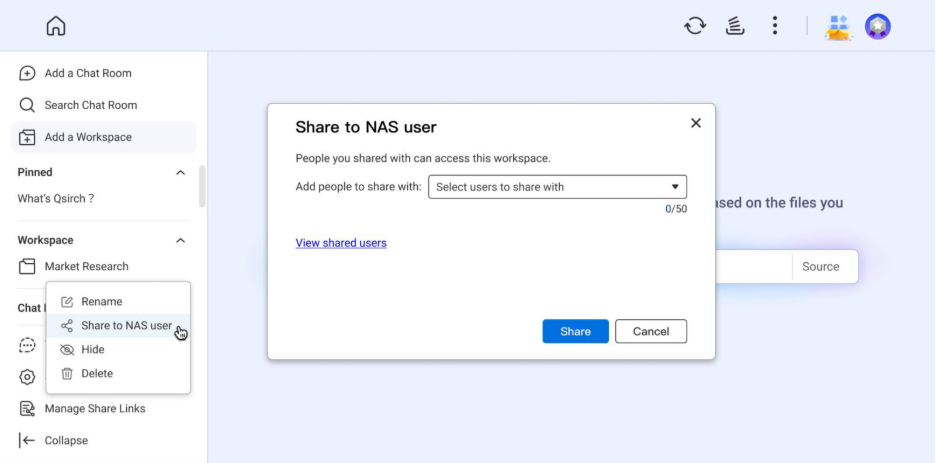This screenshot has width=936, height=463.
Task: Select Search Chat Room in sidebar
Action: [x=90, y=105]
